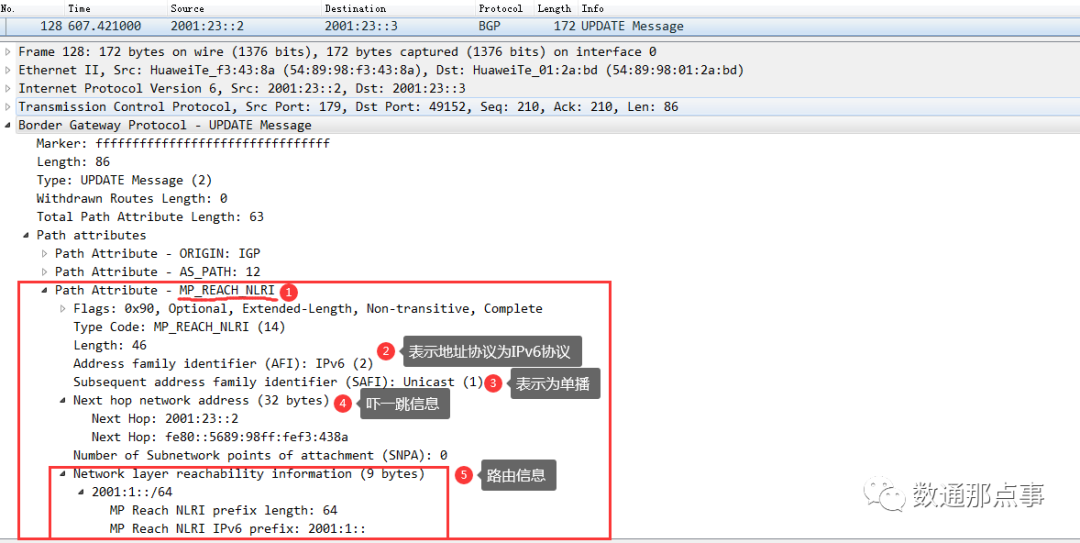Screen dimensions: 1080x543
Task: Select MP Reach NLRI IPv6 prefix line
Action: point(238,529)
